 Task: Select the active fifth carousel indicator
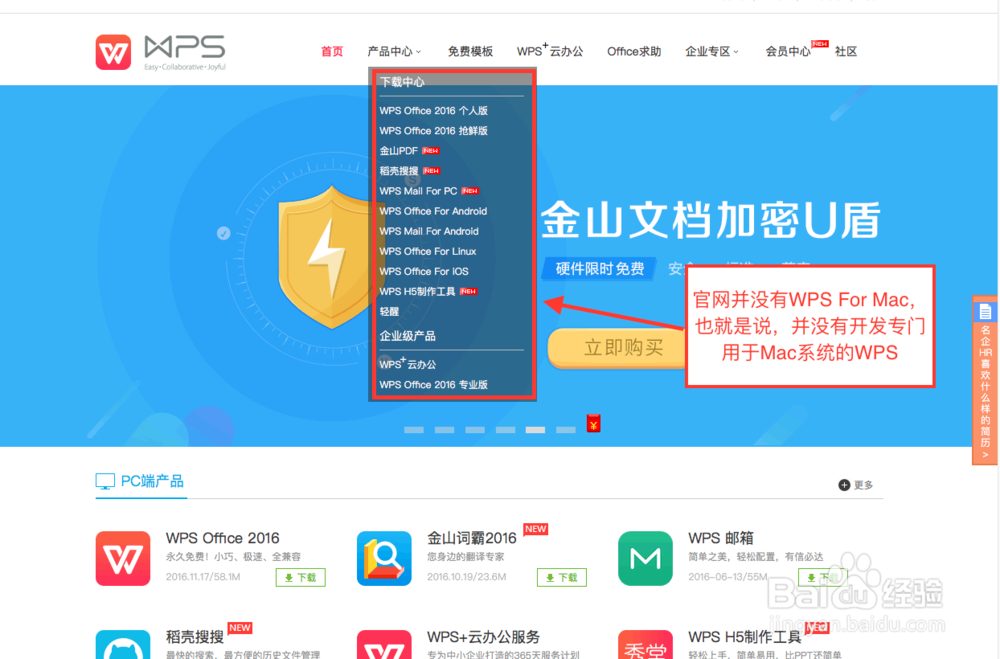(x=535, y=430)
